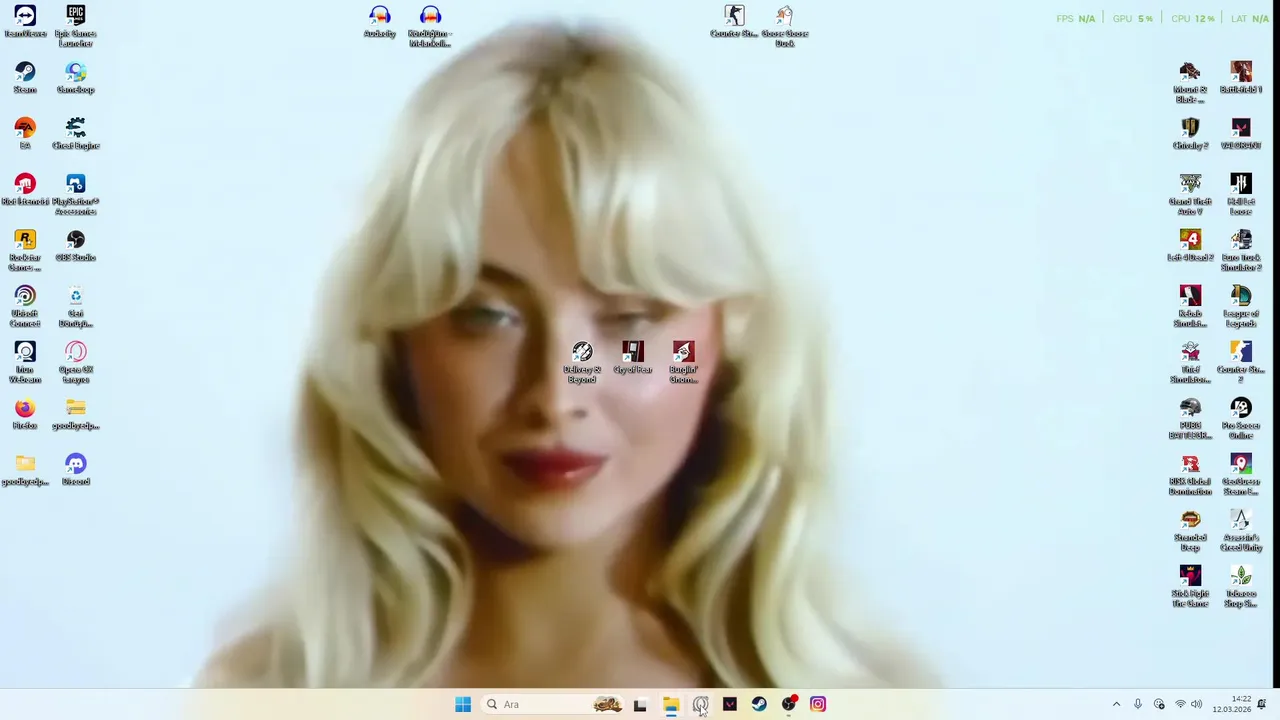Click the microphone icon in system tray
Screen dimensions: 1280x720
(x=1138, y=704)
